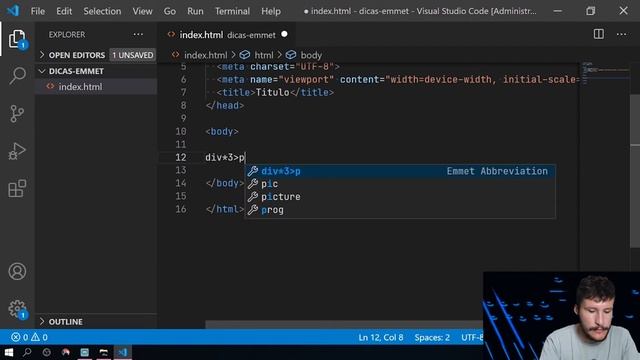Open the File menu
Image resolution: width=640 pixels, height=360 pixels.
click(38, 11)
